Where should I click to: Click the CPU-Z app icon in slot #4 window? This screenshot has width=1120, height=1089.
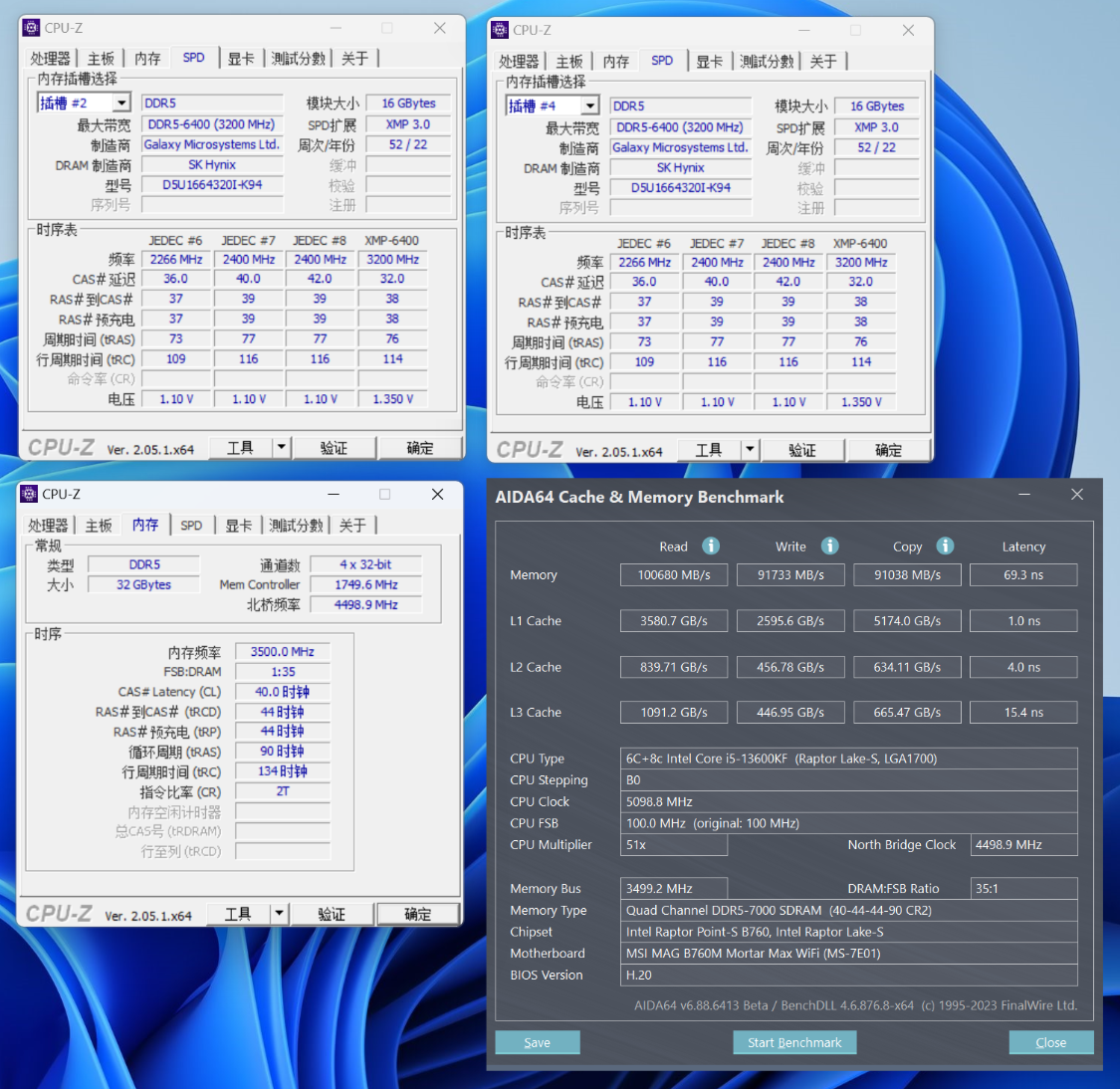[500, 30]
